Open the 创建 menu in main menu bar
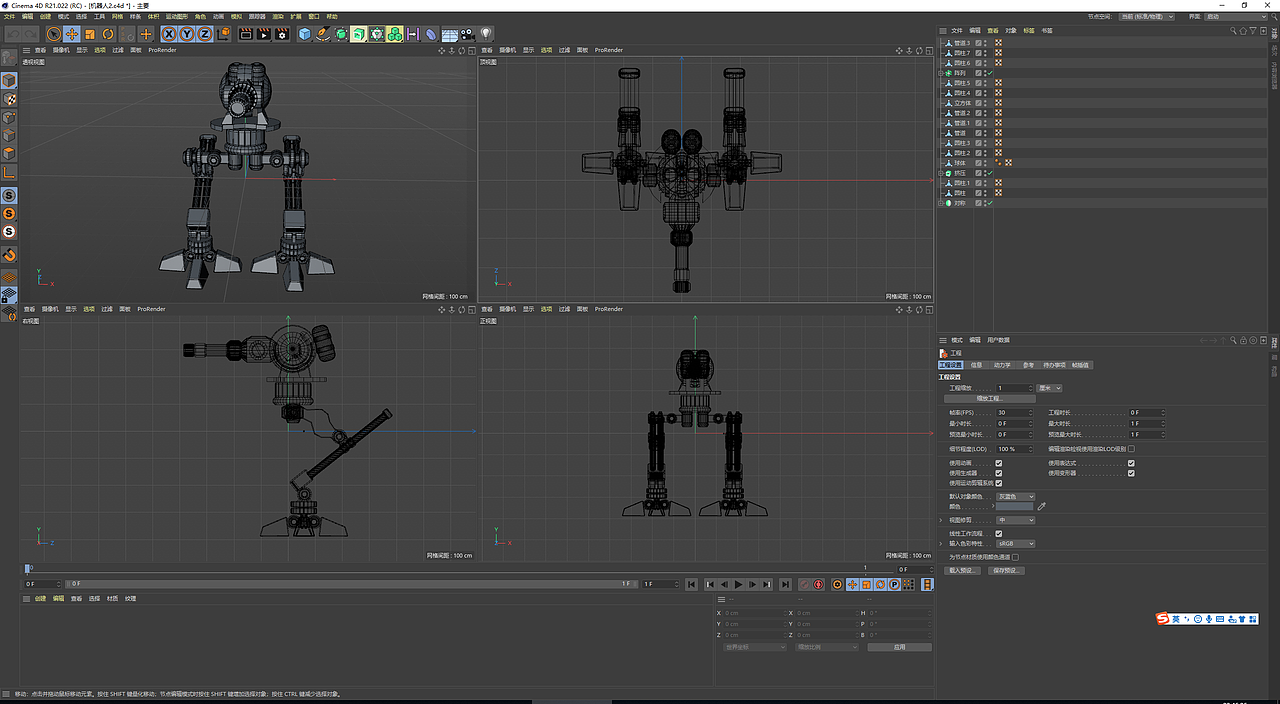Image resolution: width=1280 pixels, height=704 pixels. point(45,17)
